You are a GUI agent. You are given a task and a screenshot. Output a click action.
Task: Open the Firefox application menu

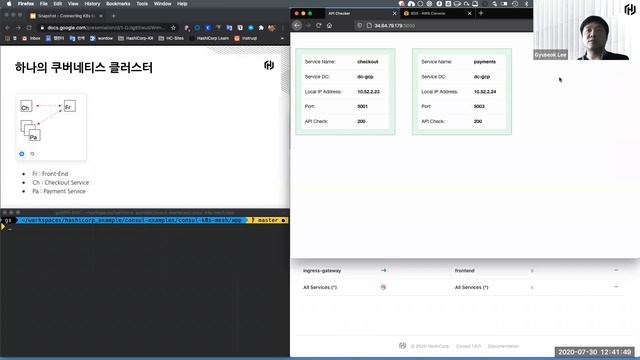[26, 4]
